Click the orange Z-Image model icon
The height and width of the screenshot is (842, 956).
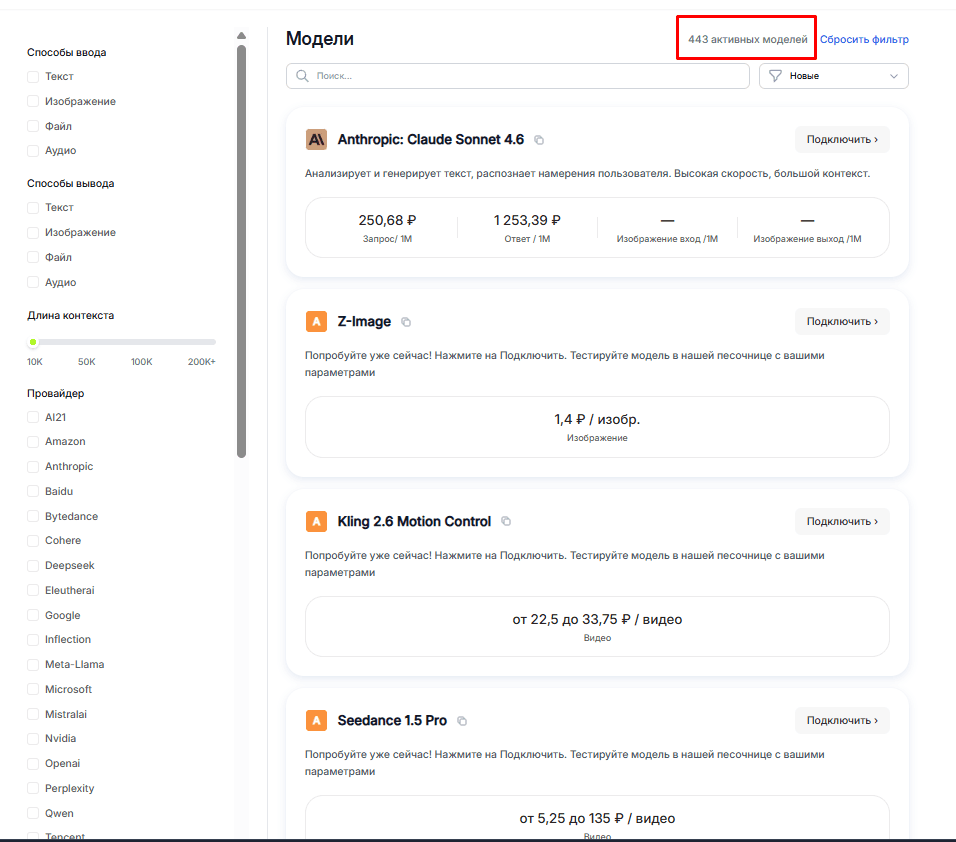tap(316, 322)
